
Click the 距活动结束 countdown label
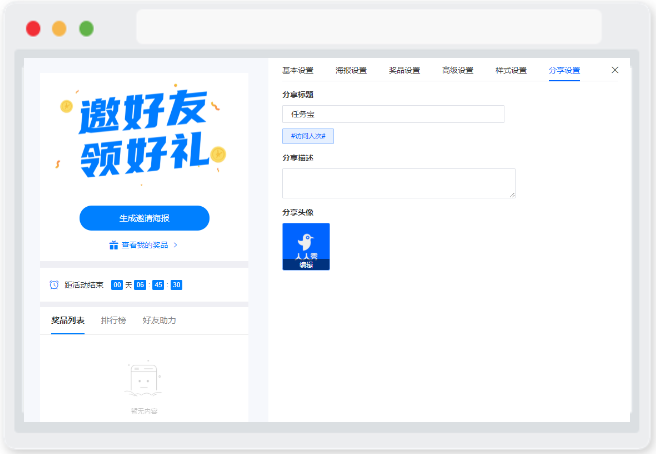click(84, 285)
